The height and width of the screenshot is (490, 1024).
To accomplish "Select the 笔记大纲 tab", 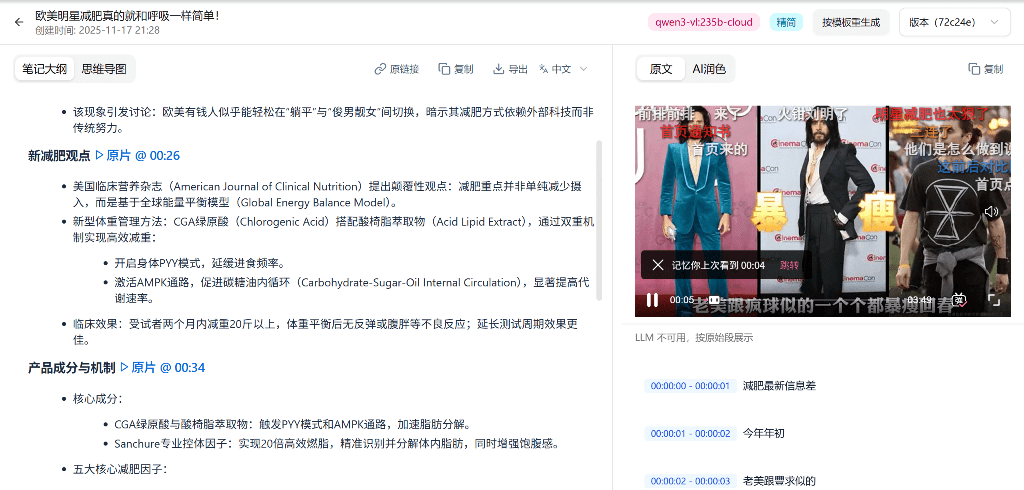I will coord(45,69).
